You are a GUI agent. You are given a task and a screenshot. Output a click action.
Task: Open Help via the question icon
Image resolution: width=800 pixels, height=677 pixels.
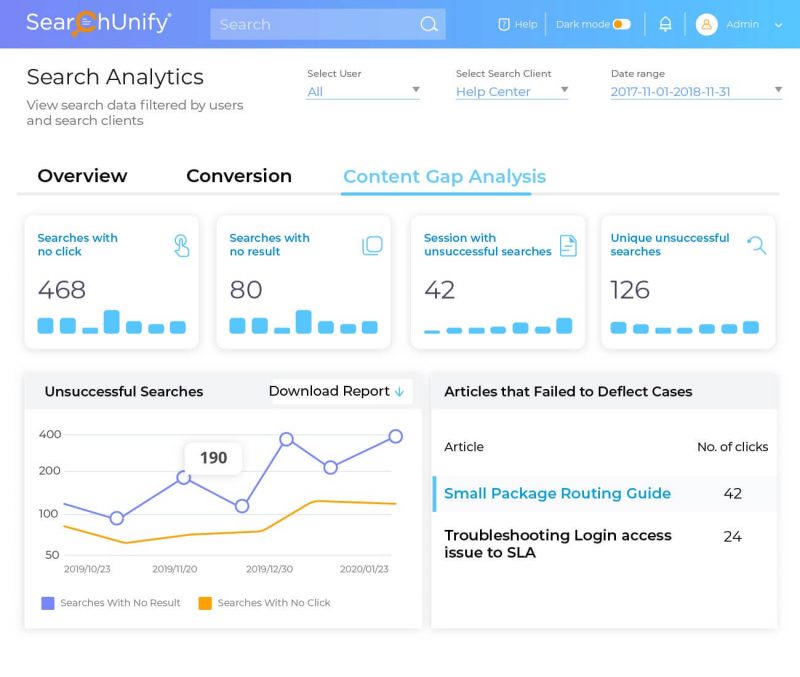(x=504, y=24)
